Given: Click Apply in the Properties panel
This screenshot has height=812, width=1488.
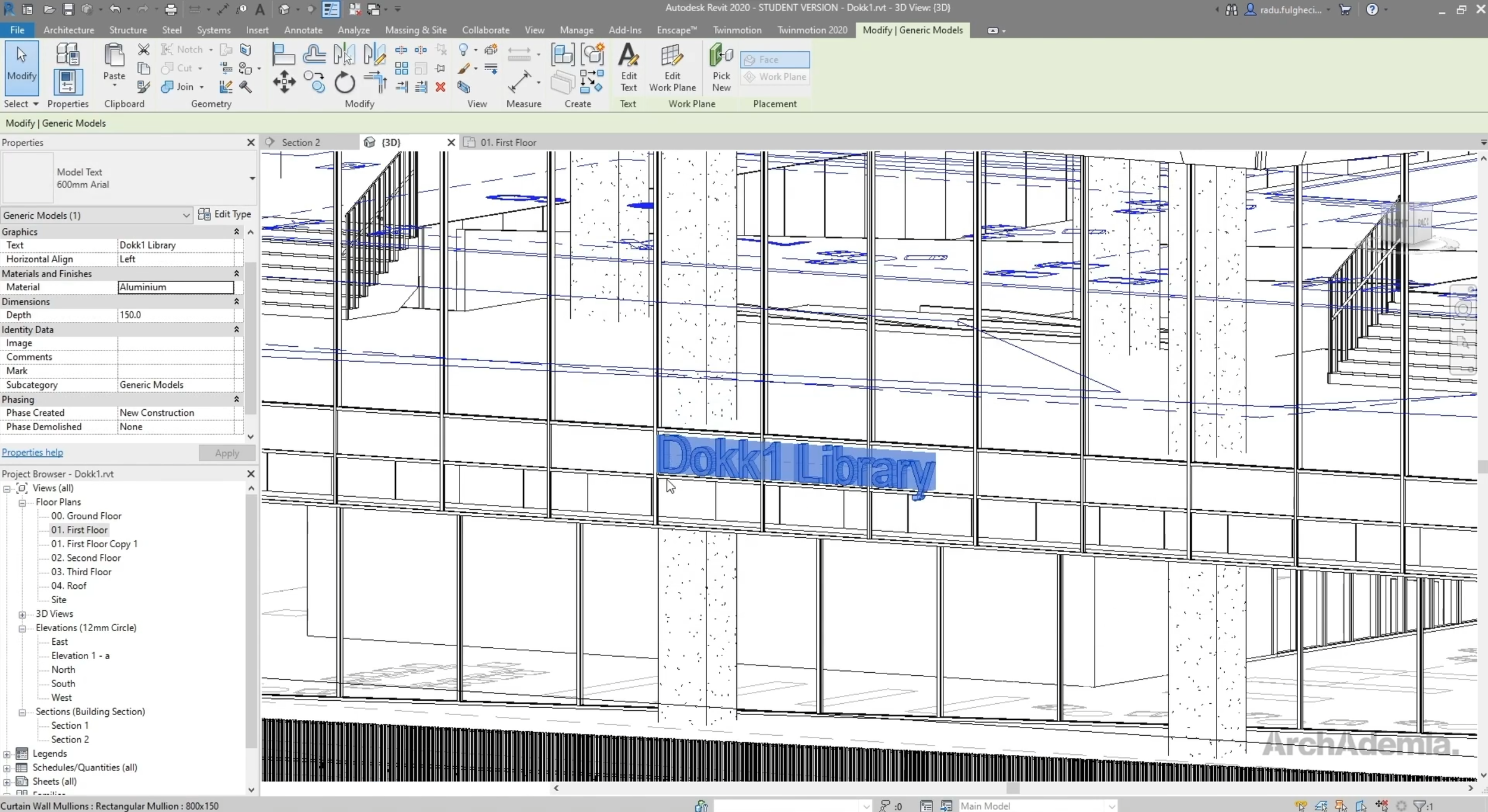Looking at the screenshot, I should pos(227,453).
